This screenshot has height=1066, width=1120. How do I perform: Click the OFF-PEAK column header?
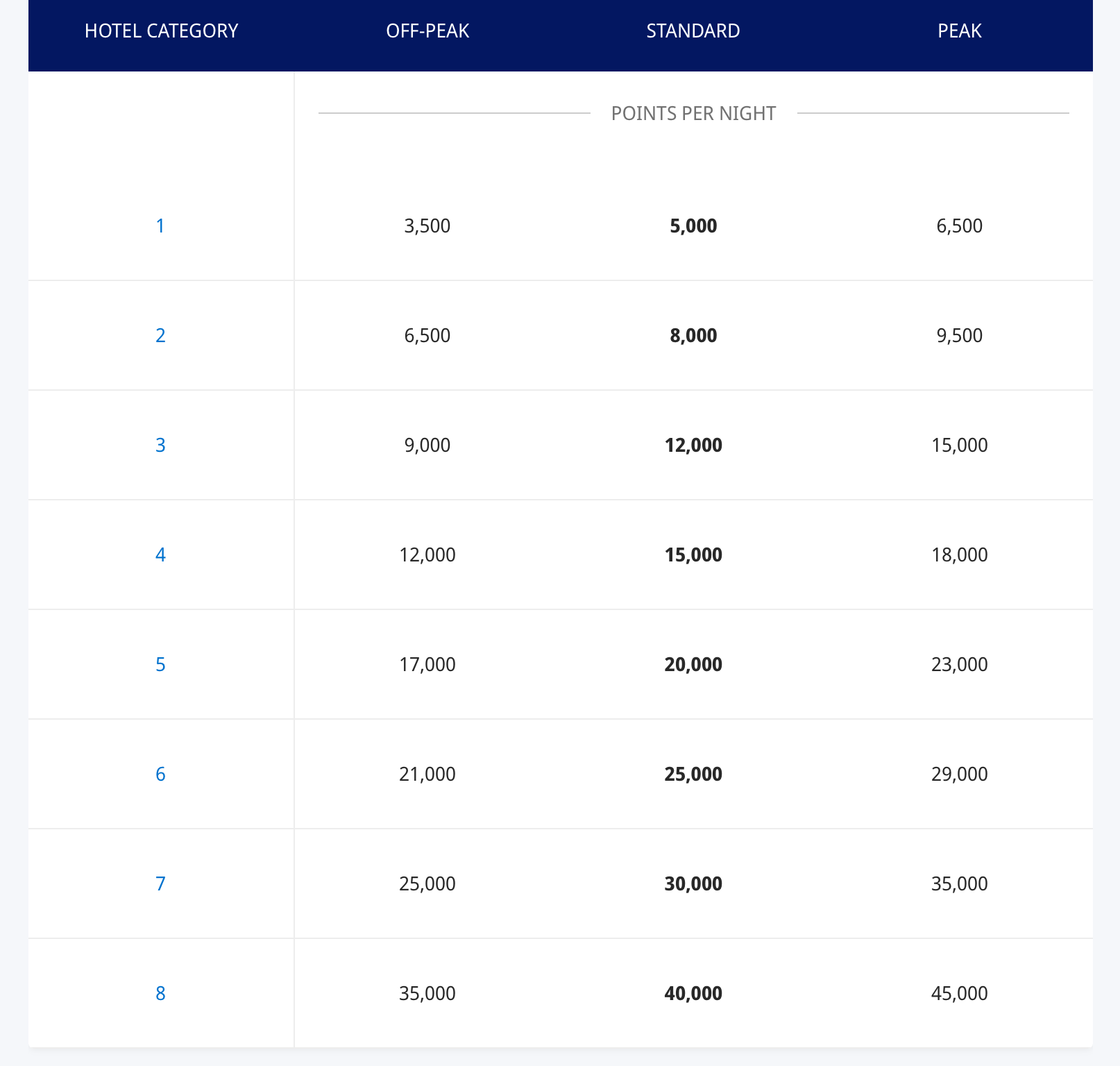(427, 31)
